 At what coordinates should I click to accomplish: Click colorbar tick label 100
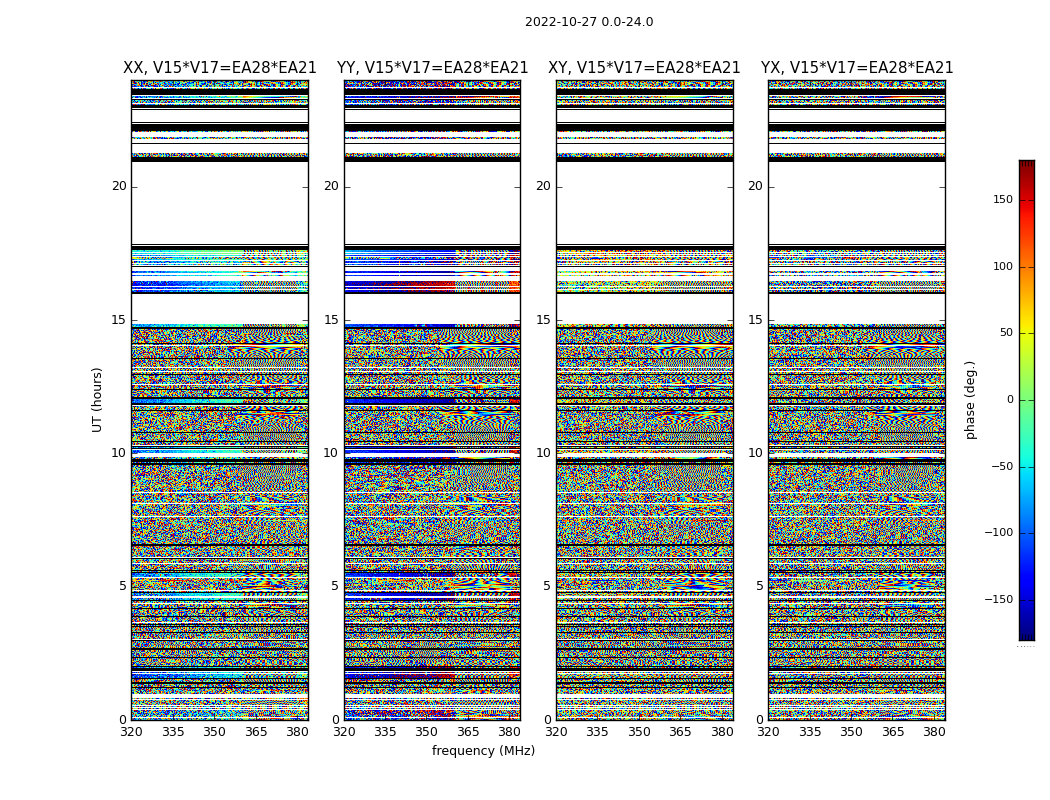1003,266
